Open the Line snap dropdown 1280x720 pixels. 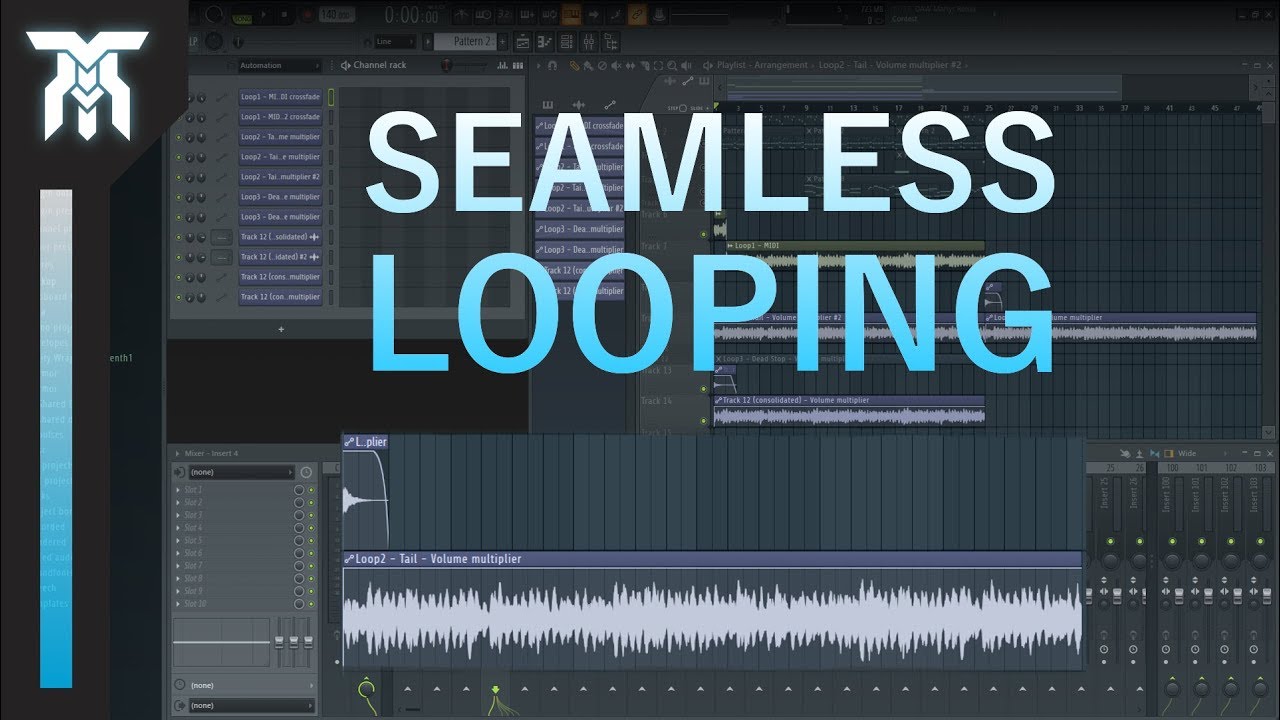(x=396, y=42)
